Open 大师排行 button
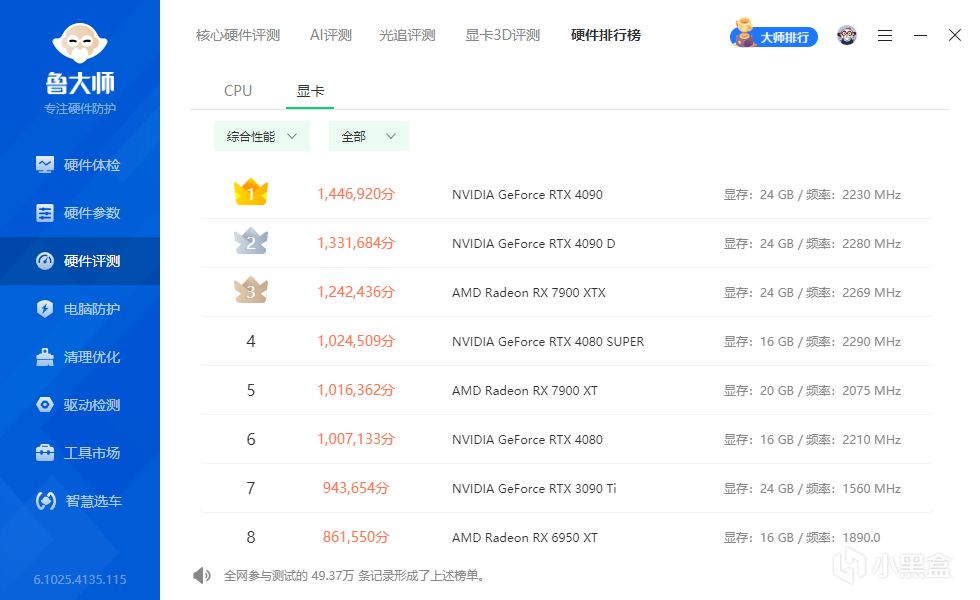The height and width of the screenshot is (600, 980). point(774,37)
